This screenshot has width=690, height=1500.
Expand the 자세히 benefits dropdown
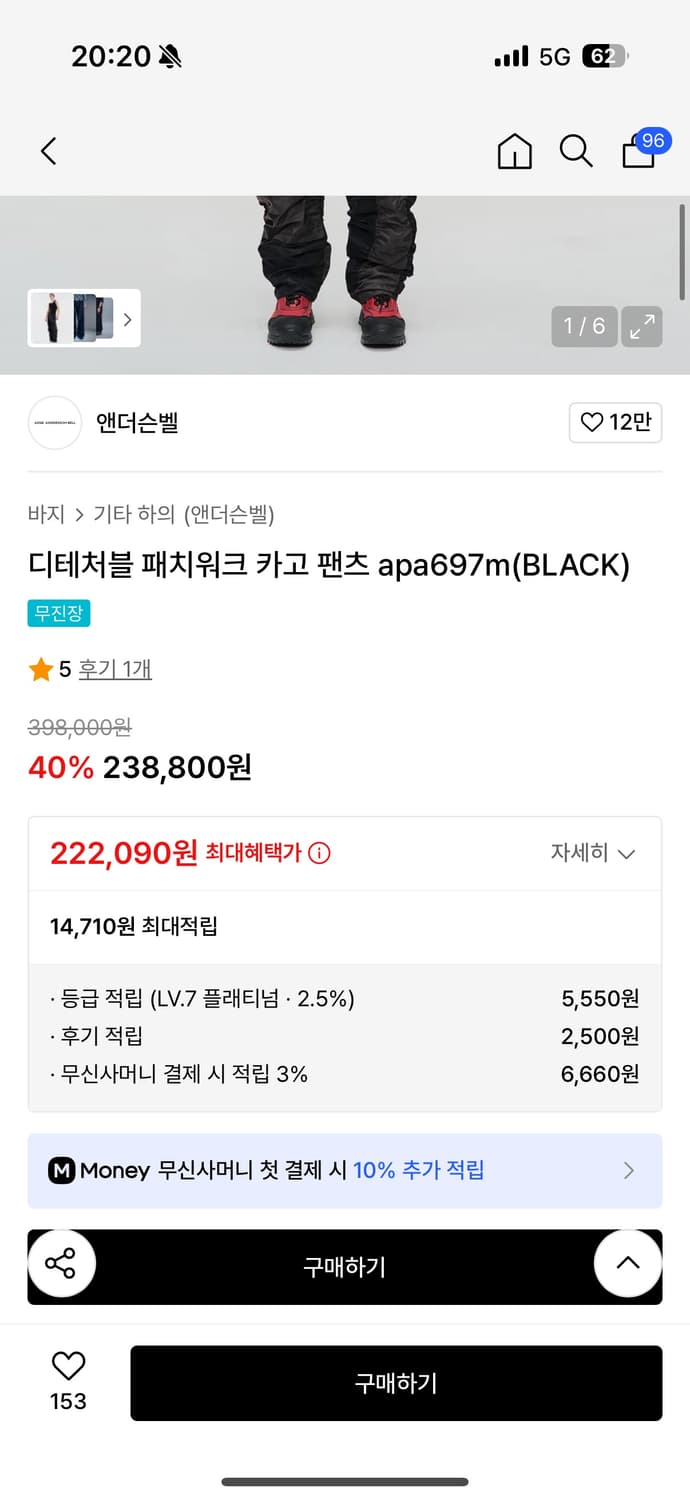point(598,853)
